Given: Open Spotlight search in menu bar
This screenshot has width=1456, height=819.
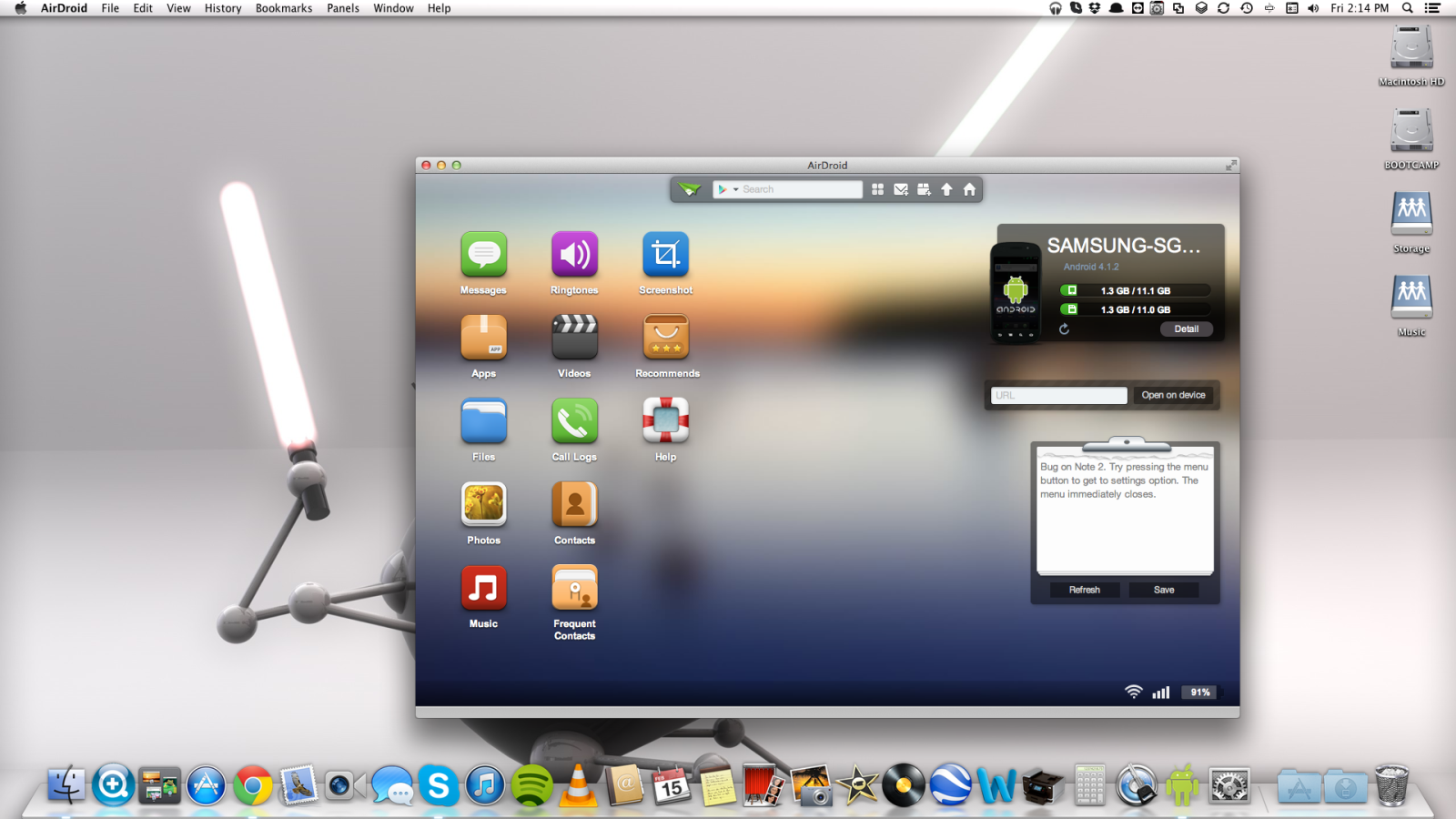Looking at the screenshot, I should click(1408, 8).
